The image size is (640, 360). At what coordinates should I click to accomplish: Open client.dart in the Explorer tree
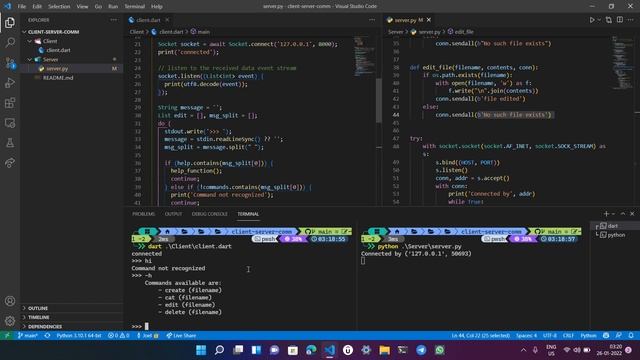pyautogui.click(x=71, y=50)
